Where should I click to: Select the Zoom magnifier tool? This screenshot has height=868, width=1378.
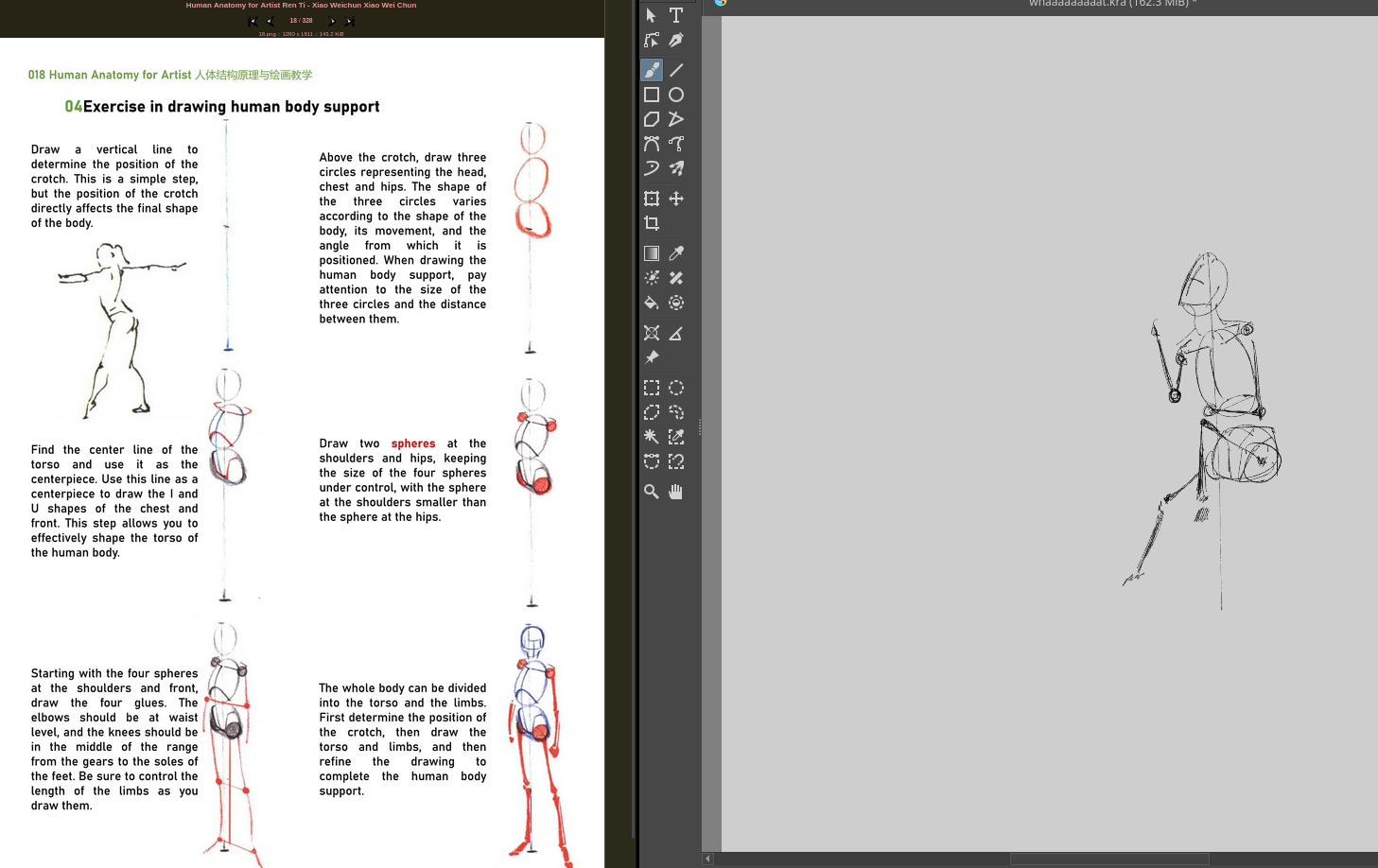(652, 492)
